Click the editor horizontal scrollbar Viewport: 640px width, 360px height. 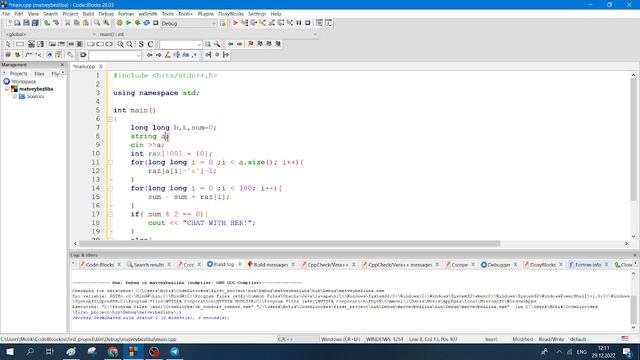290,244
